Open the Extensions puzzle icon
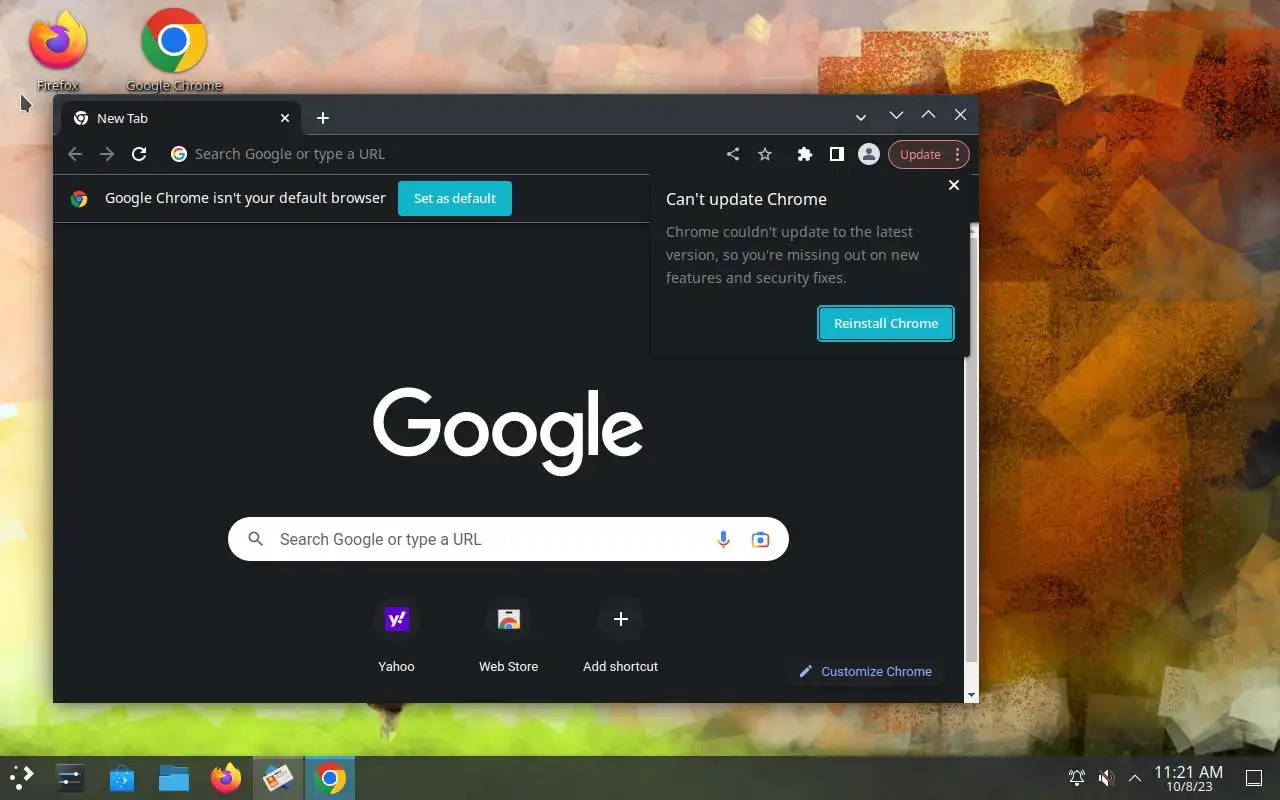The width and height of the screenshot is (1280, 800). click(x=804, y=154)
